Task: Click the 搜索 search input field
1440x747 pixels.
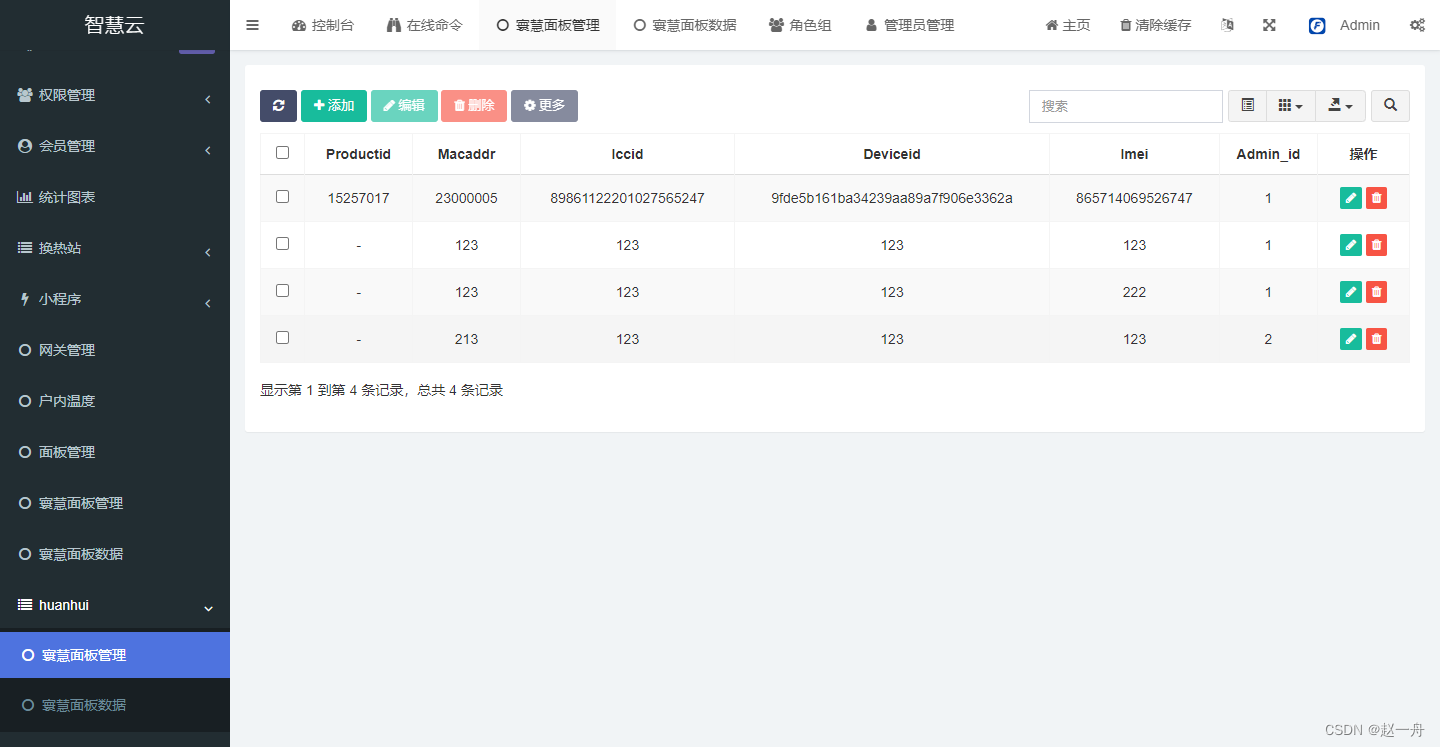Action: coord(1126,106)
